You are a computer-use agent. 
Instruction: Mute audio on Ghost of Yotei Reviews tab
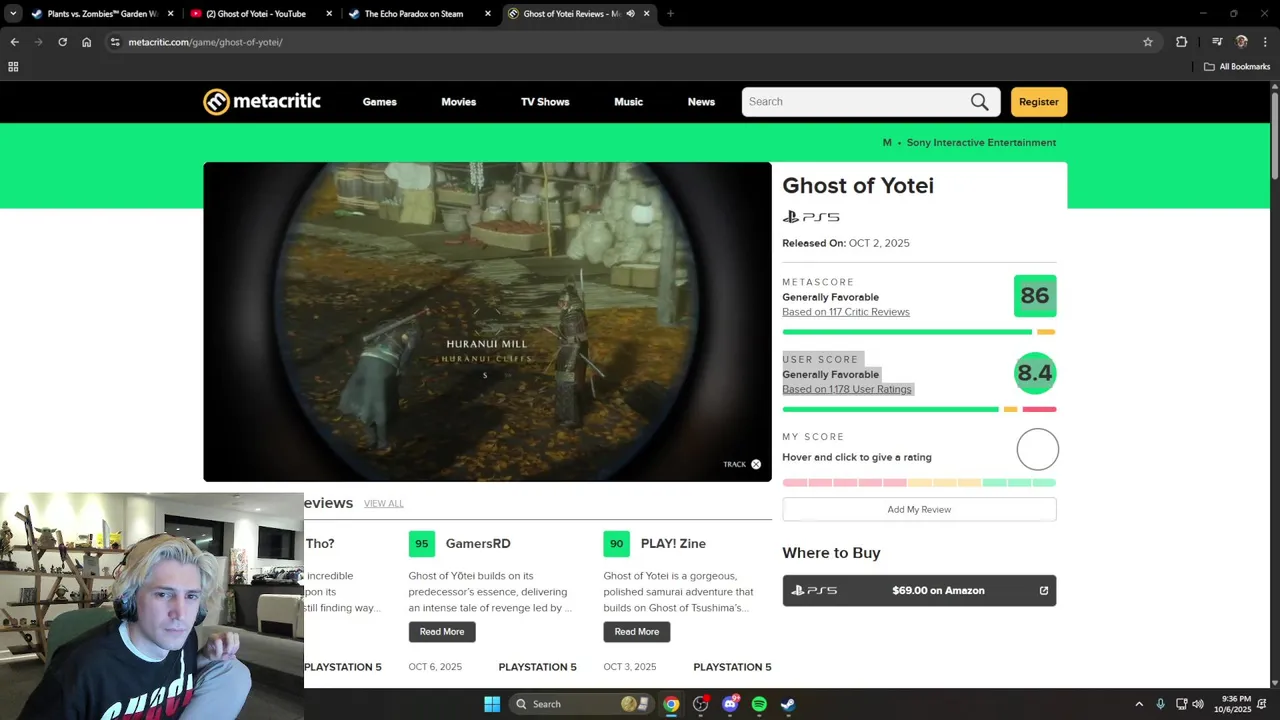click(x=631, y=14)
